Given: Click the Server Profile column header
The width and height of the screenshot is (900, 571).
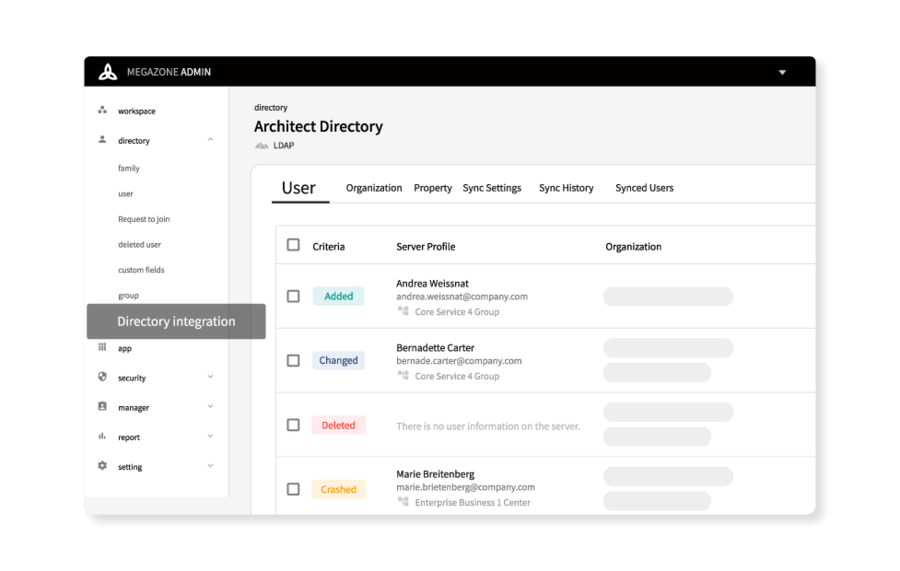Looking at the screenshot, I should [425, 246].
